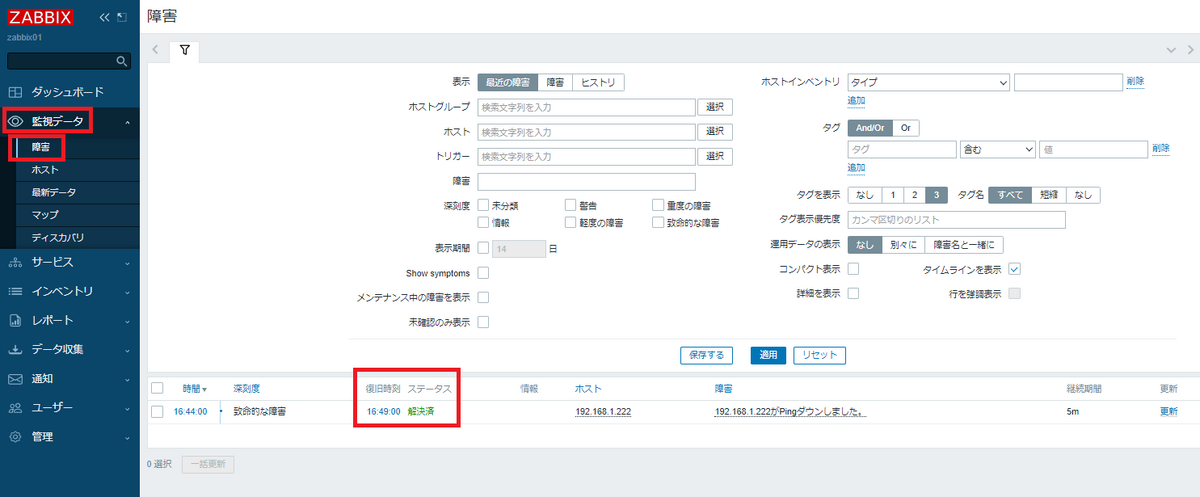The image size is (1200, 497).
Task: Open the tag operator 含む dropdown
Action: [996, 149]
